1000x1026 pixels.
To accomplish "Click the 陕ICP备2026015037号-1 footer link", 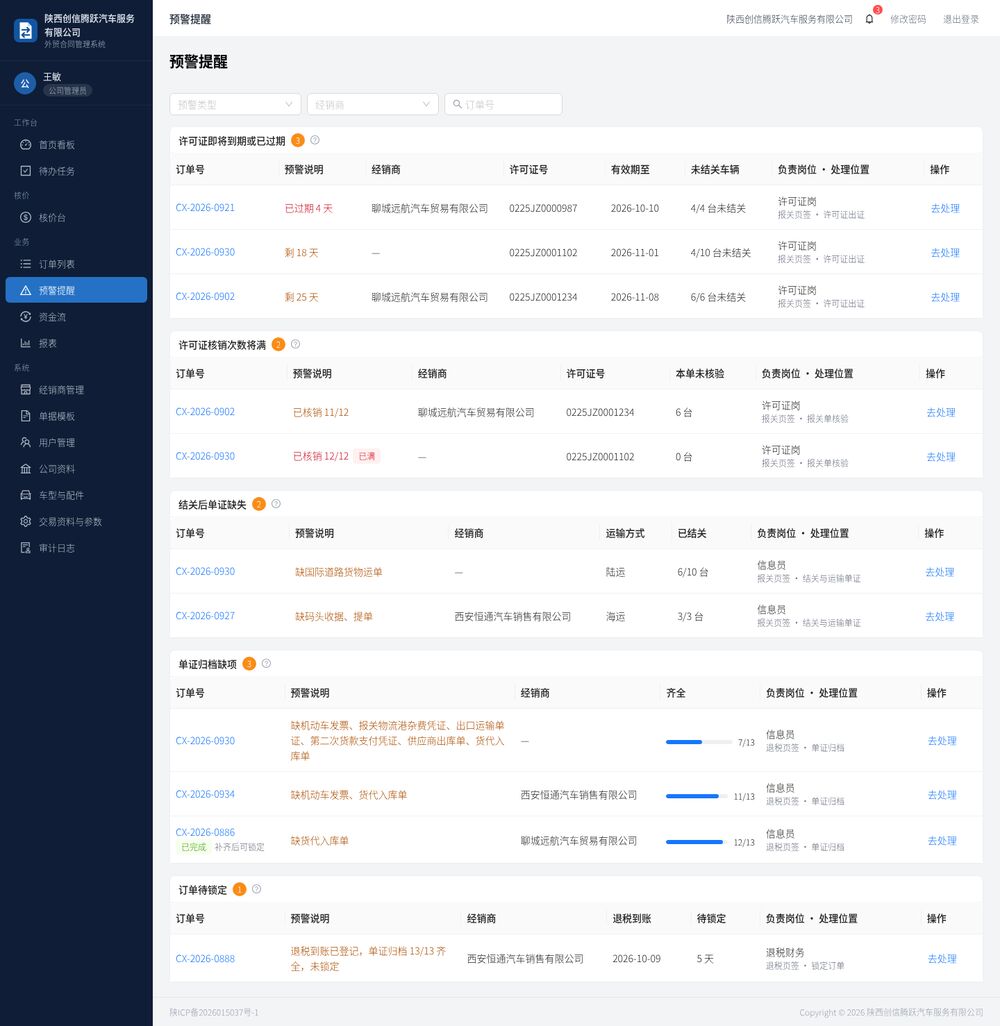I will (214, 1012).
